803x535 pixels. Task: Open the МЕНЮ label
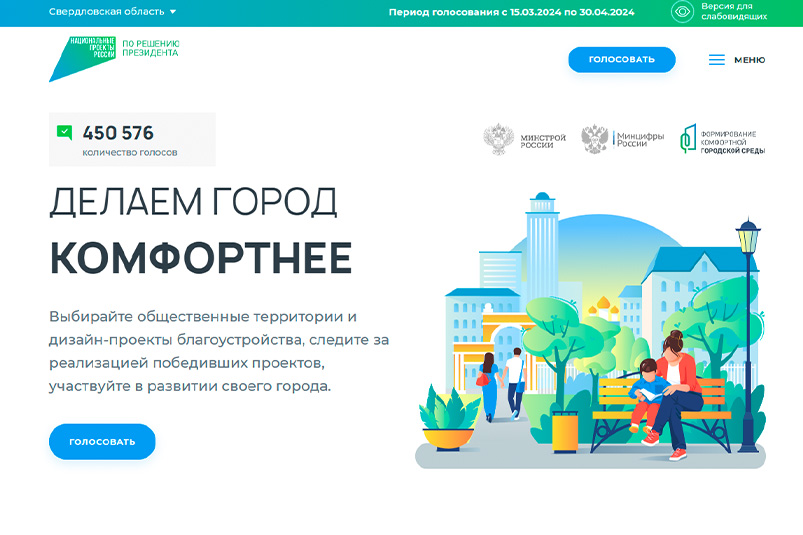coord(749,60)
